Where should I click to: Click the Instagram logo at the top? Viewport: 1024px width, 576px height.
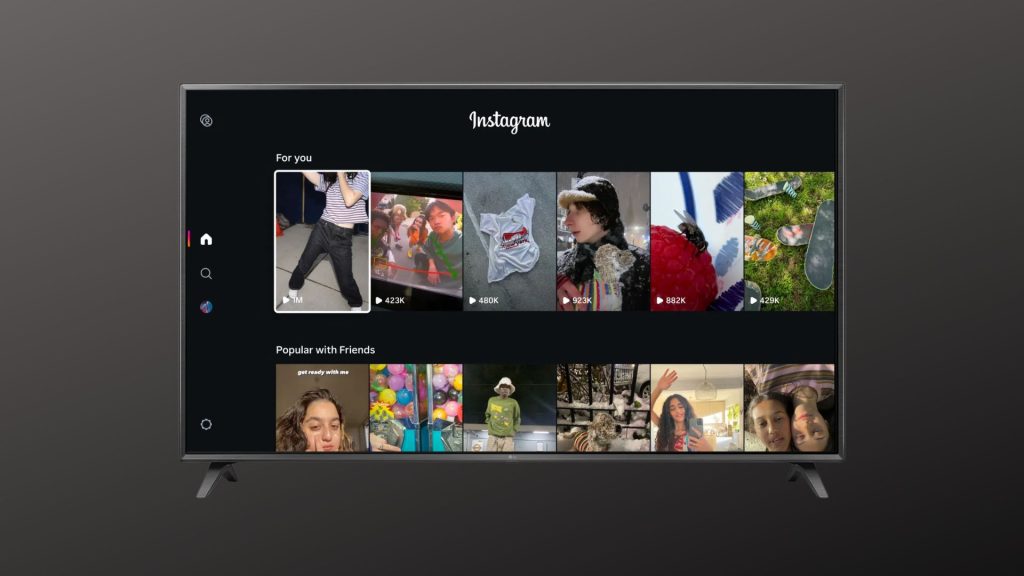(509, 121)
